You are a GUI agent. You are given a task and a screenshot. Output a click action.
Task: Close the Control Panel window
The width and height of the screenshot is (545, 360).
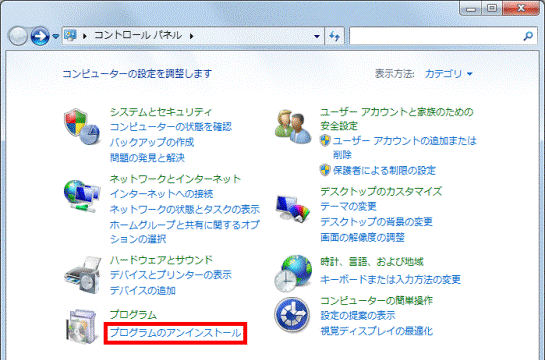pos(521,8)
